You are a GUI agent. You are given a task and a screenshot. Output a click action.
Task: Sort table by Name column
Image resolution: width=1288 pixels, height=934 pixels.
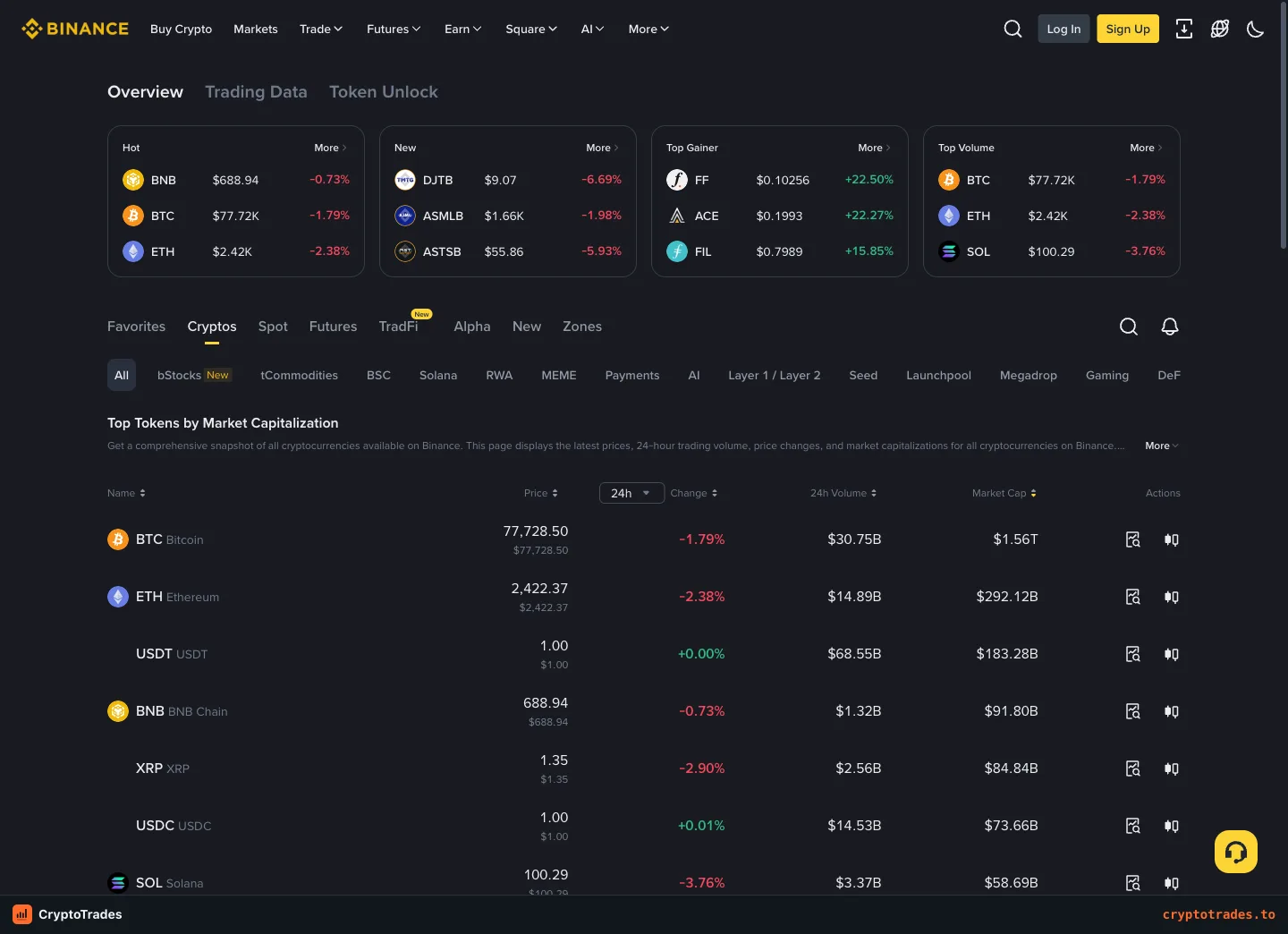126,493
